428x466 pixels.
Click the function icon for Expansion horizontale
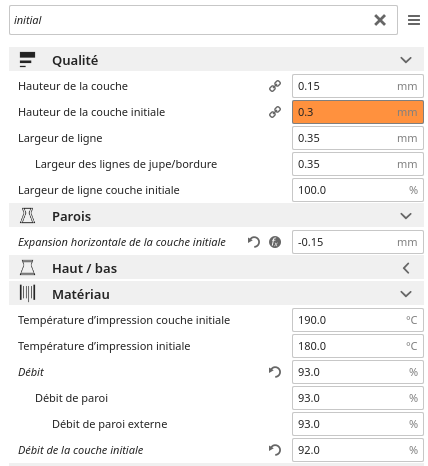[x=275, y=242]
